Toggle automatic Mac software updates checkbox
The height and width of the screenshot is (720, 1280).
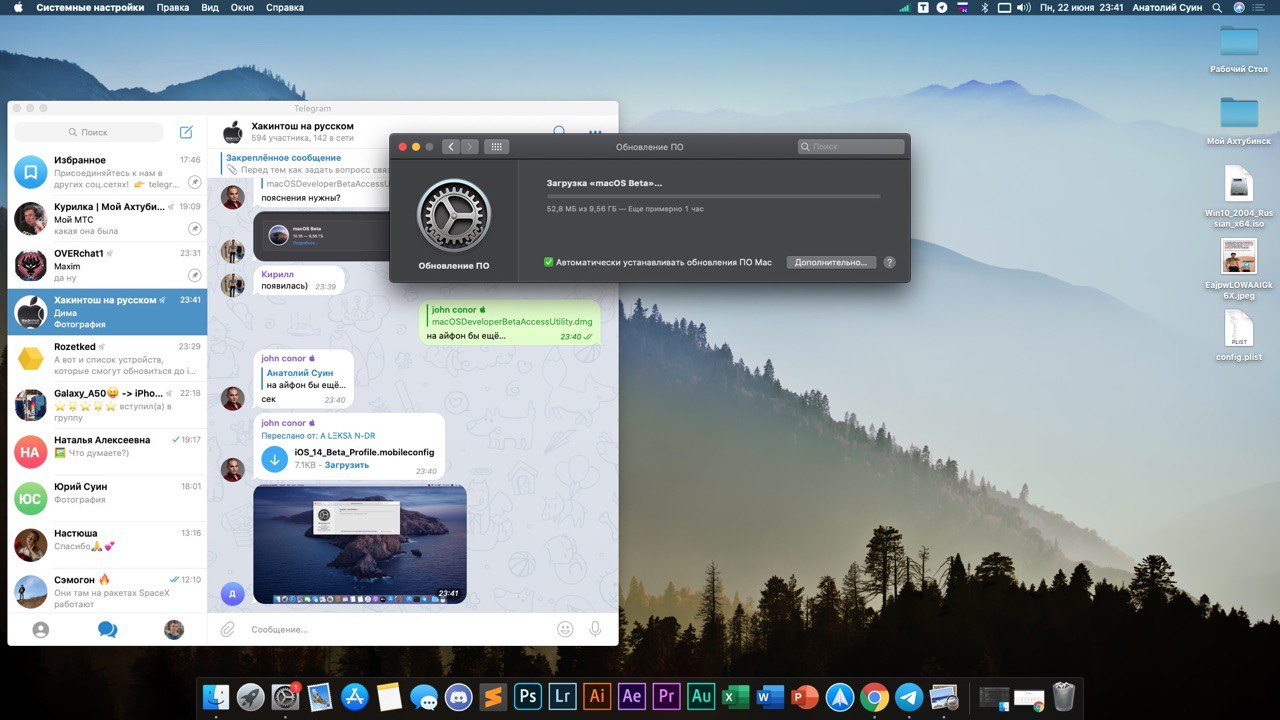(548, 262)
